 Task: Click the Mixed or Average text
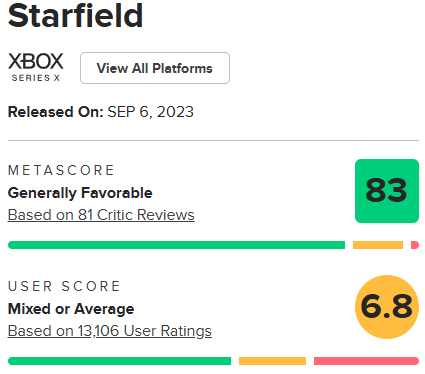pyautogui.click(x=71, y=309)
